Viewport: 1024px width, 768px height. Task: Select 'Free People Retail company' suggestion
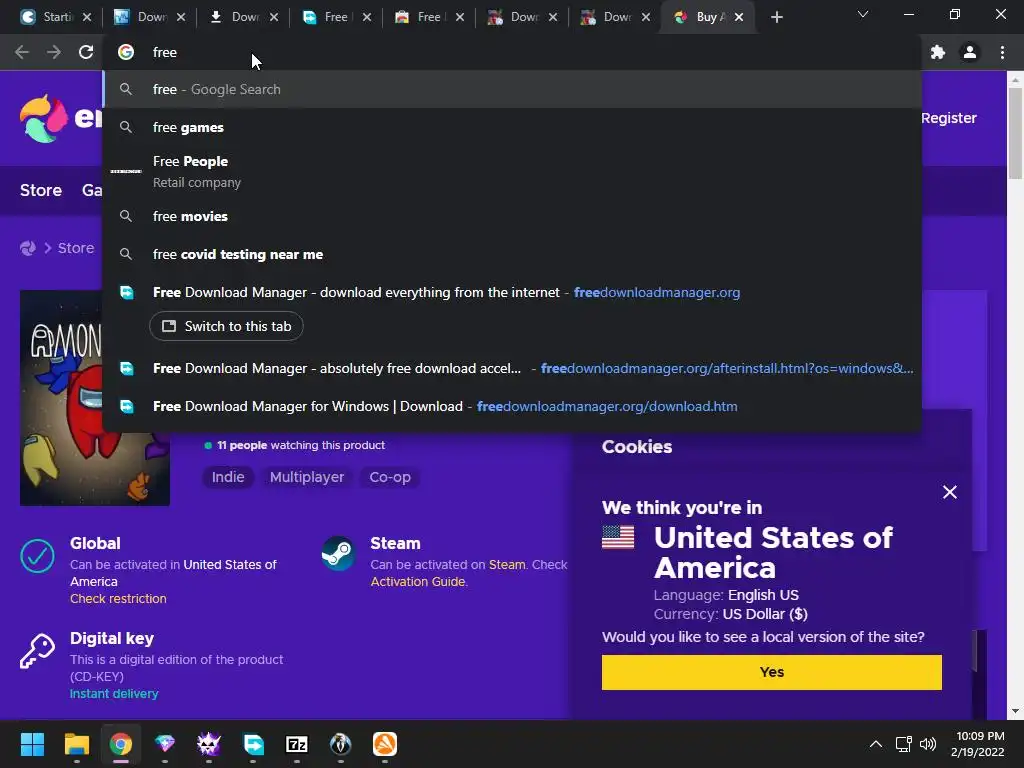coord(513,172)
